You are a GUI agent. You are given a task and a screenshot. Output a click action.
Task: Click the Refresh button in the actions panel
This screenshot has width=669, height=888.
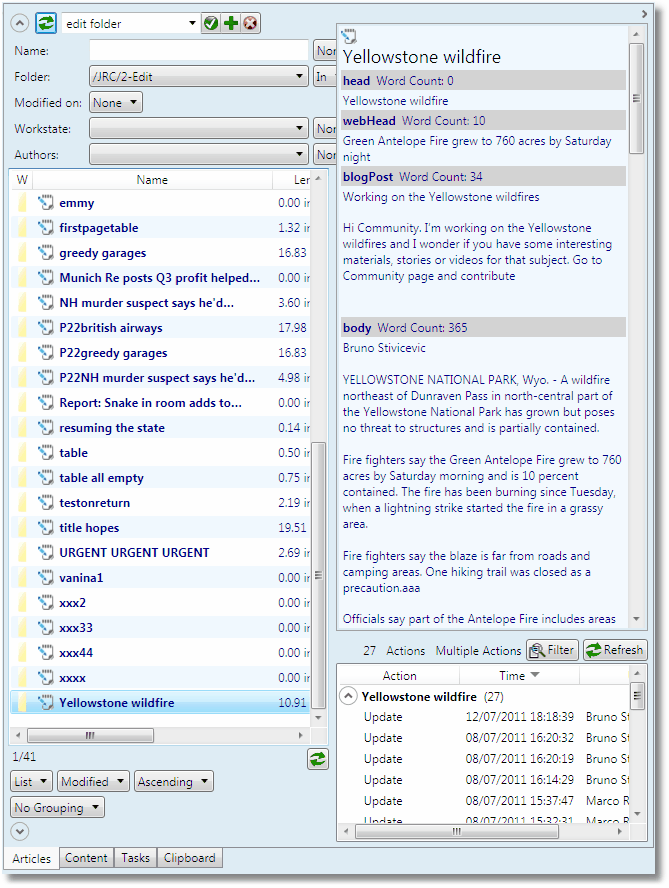[615, 650]
